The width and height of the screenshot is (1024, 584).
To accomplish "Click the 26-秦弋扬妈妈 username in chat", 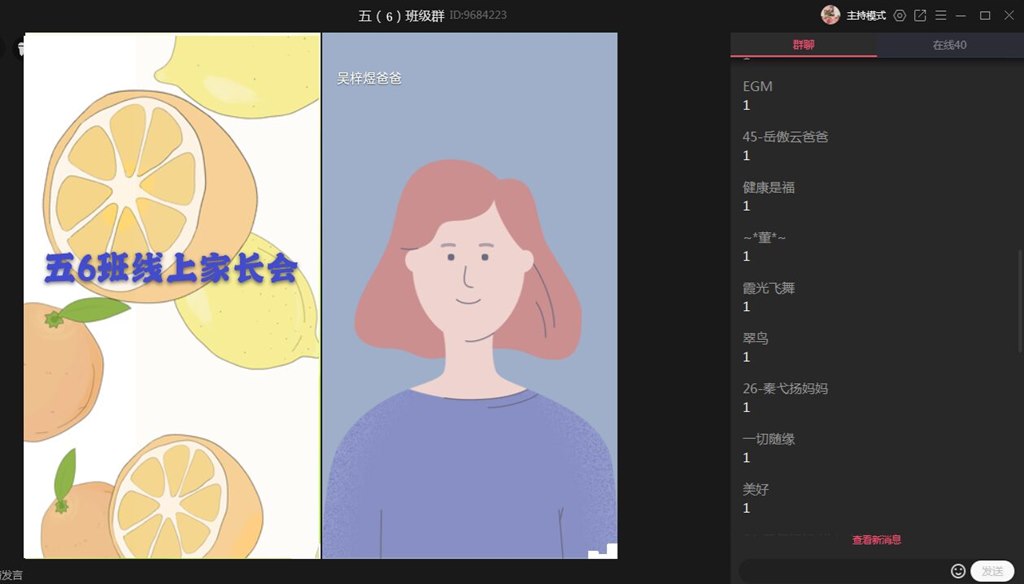I will point(785,389).
